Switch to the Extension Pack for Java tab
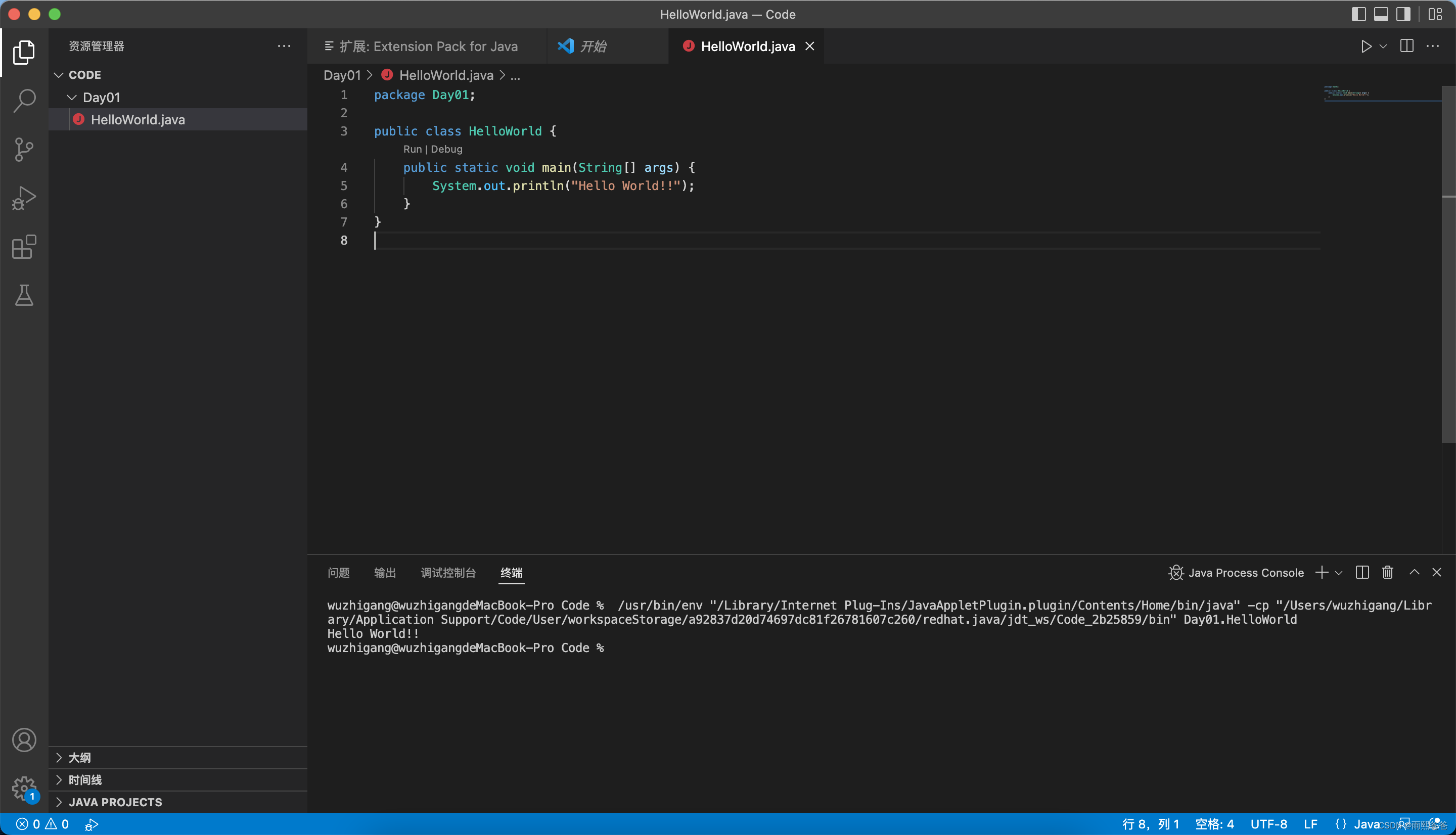The image size is (1456, 835). pyautogui.click(x=427, y=47)
